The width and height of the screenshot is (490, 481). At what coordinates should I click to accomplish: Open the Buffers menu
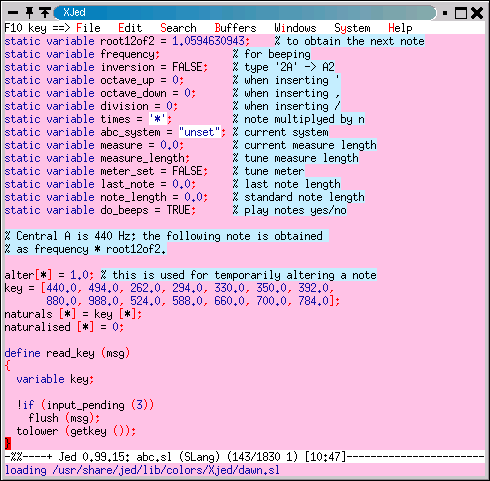[x=235, y=28]
